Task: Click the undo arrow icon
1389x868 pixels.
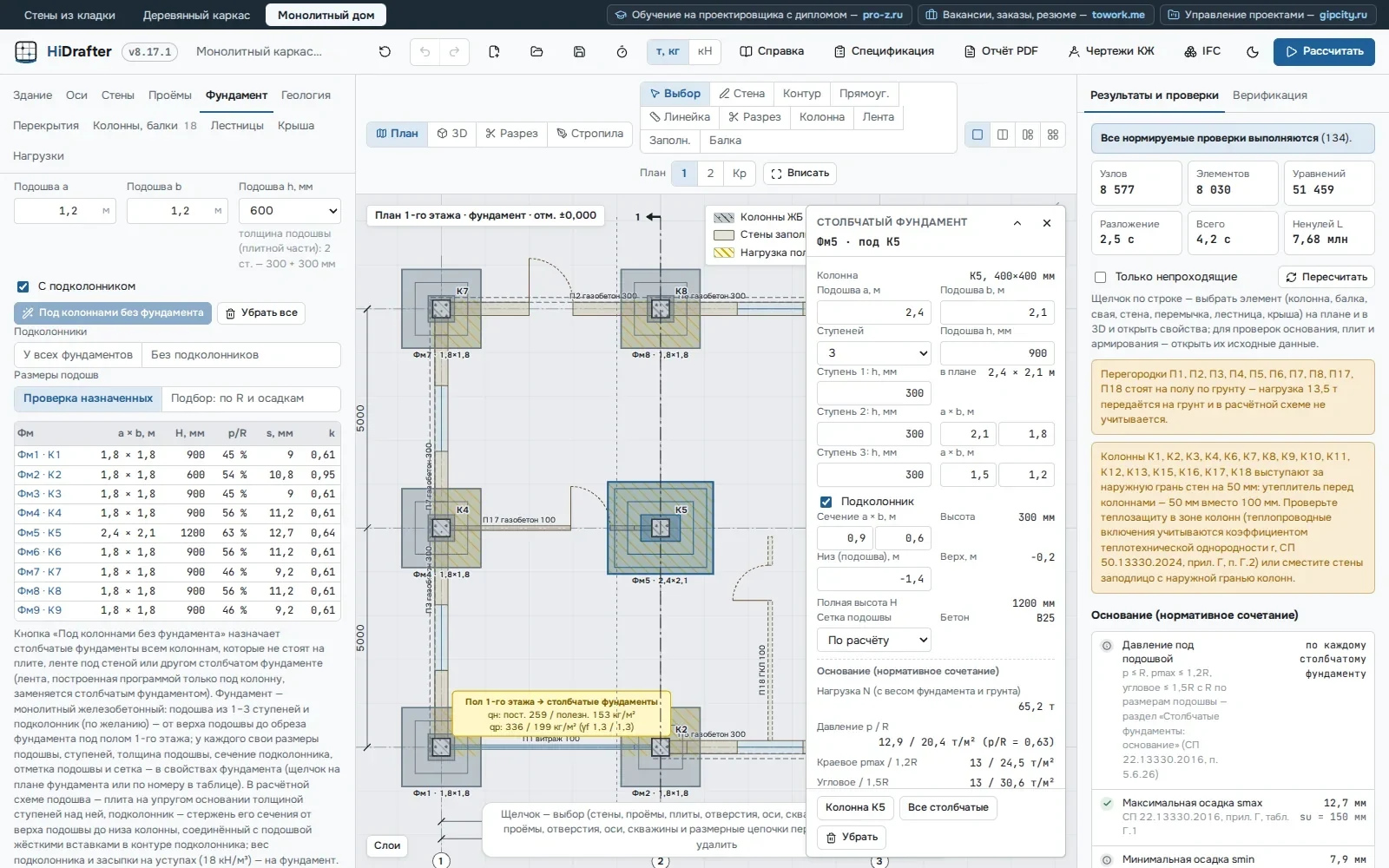Action: point(425,52)
